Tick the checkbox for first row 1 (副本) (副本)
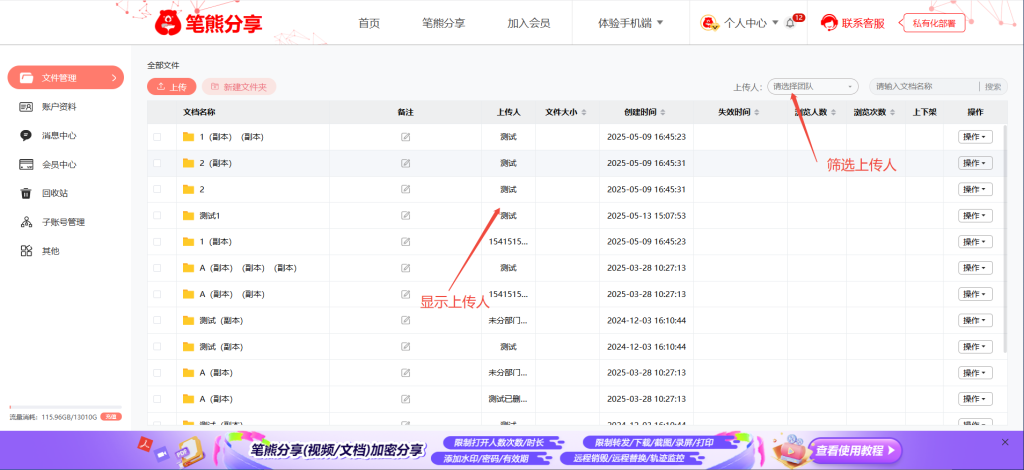This screenshot has height=470, width=1024. pos(156,137)
